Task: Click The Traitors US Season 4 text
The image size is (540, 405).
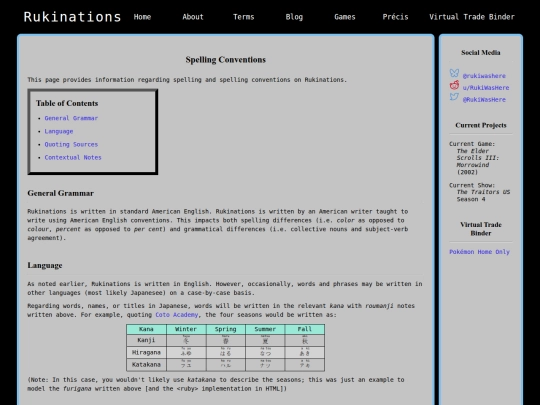Action: click(484, 196)
